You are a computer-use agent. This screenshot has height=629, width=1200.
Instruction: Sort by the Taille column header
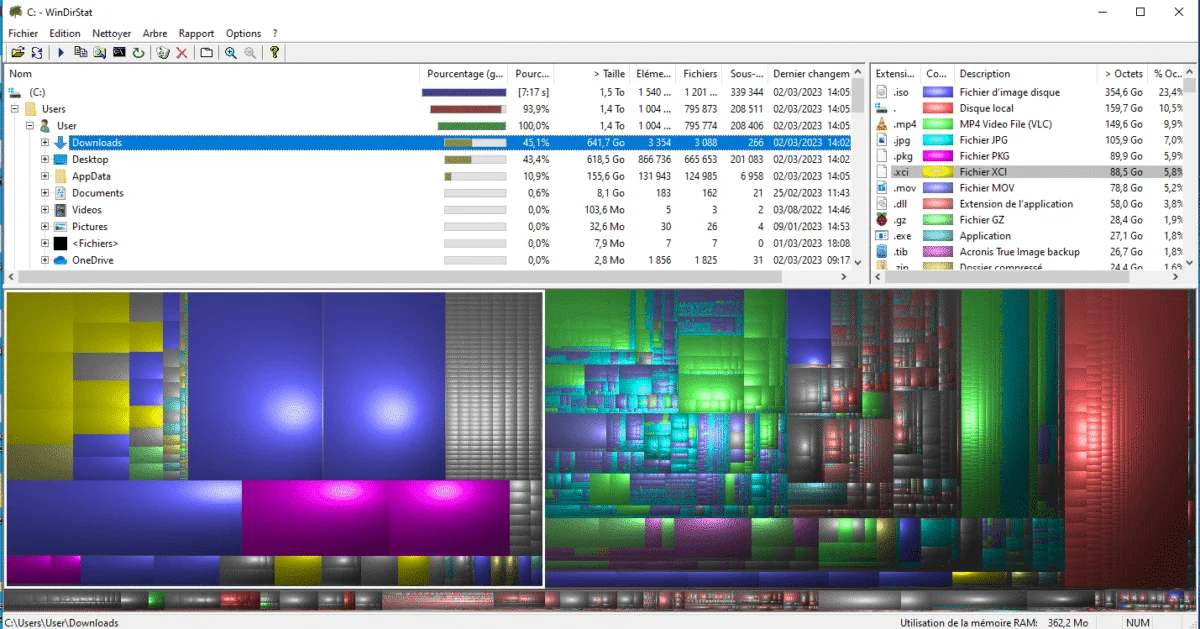(x=591, y=74)
